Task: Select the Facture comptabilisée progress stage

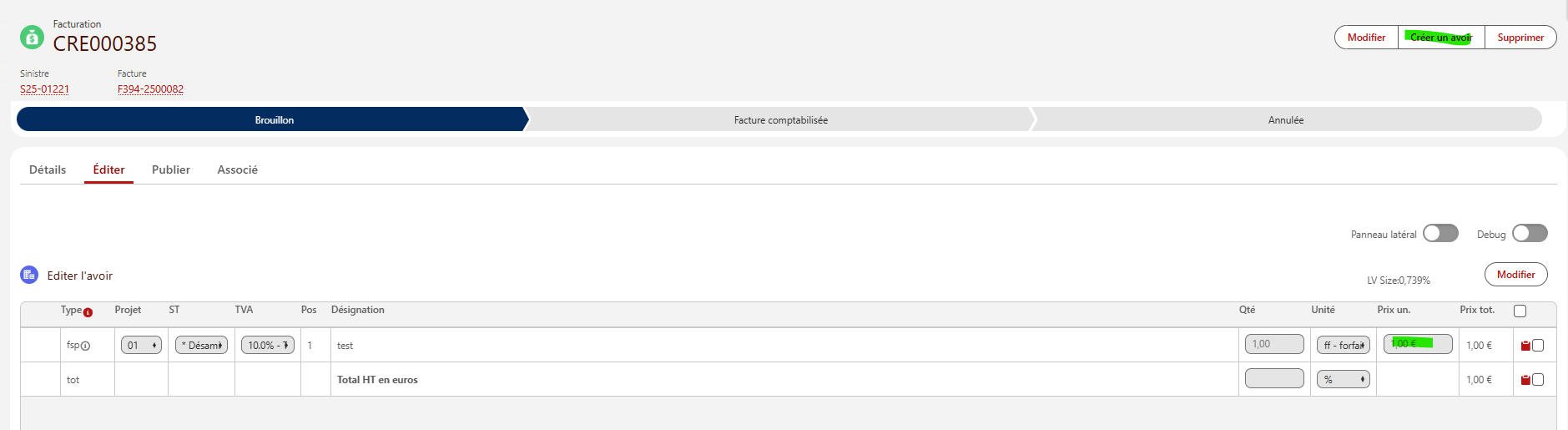Action: coord(781,119)
